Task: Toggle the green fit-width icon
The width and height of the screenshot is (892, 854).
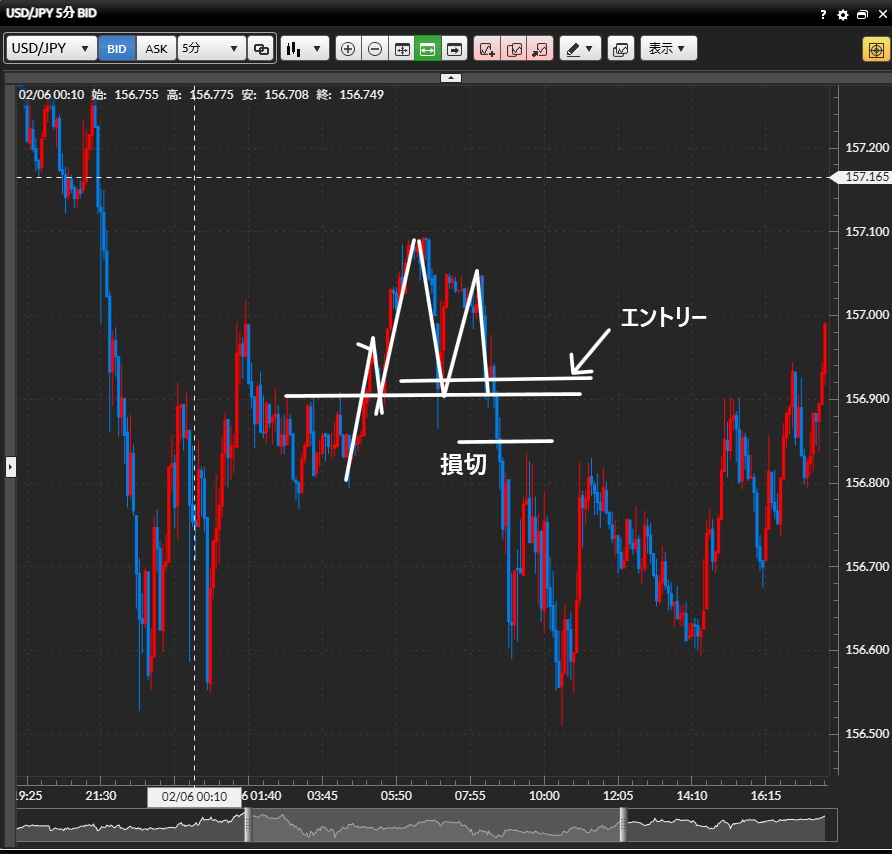Action: click(x=428, y=48)
